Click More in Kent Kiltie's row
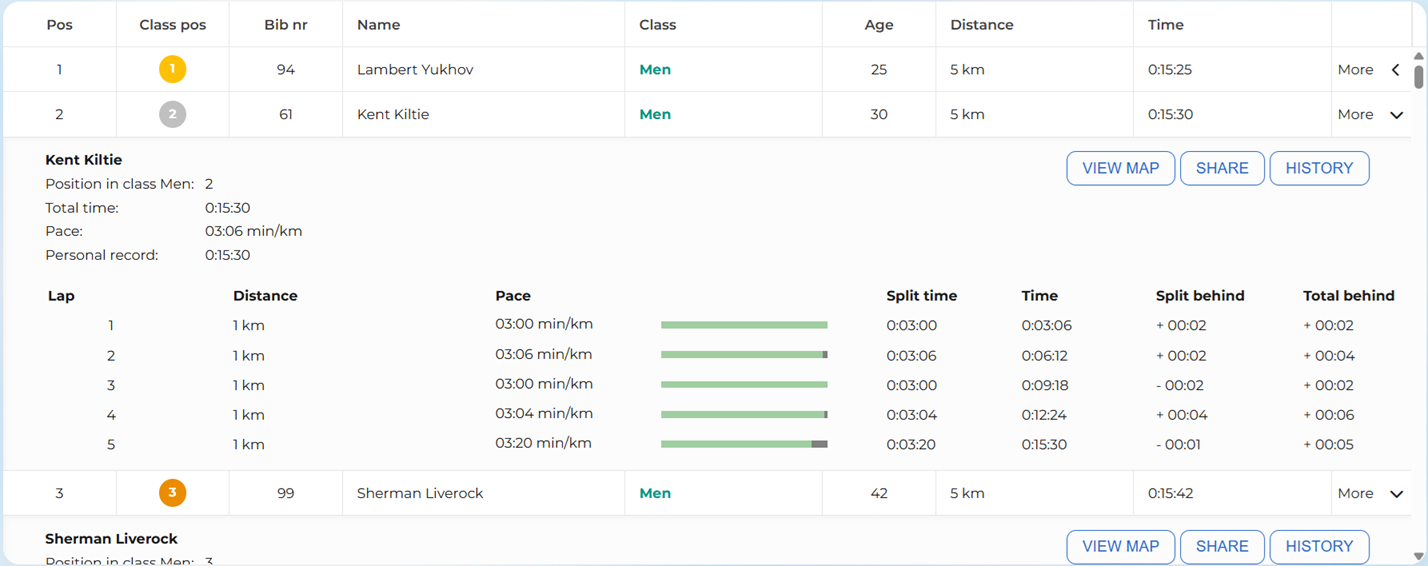 click(x=1355, y=115)
